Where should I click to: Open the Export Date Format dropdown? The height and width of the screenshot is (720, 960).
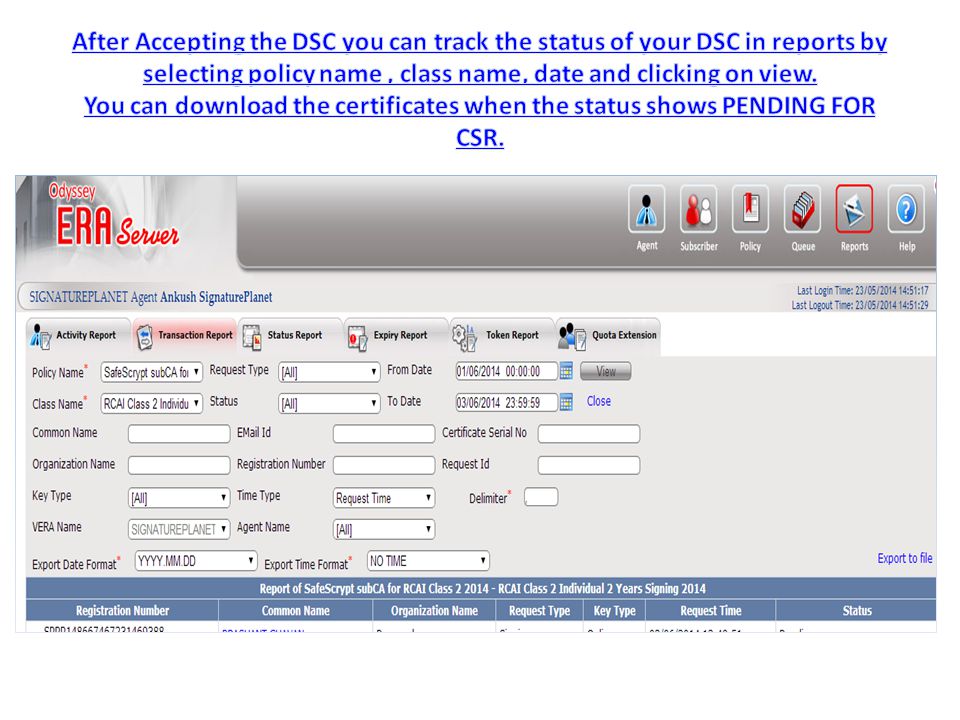tap(196, 561)
